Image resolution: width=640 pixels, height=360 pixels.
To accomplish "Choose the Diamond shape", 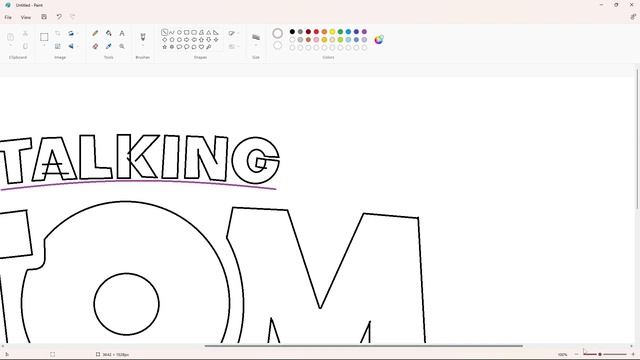I will [x=164, y=40].
